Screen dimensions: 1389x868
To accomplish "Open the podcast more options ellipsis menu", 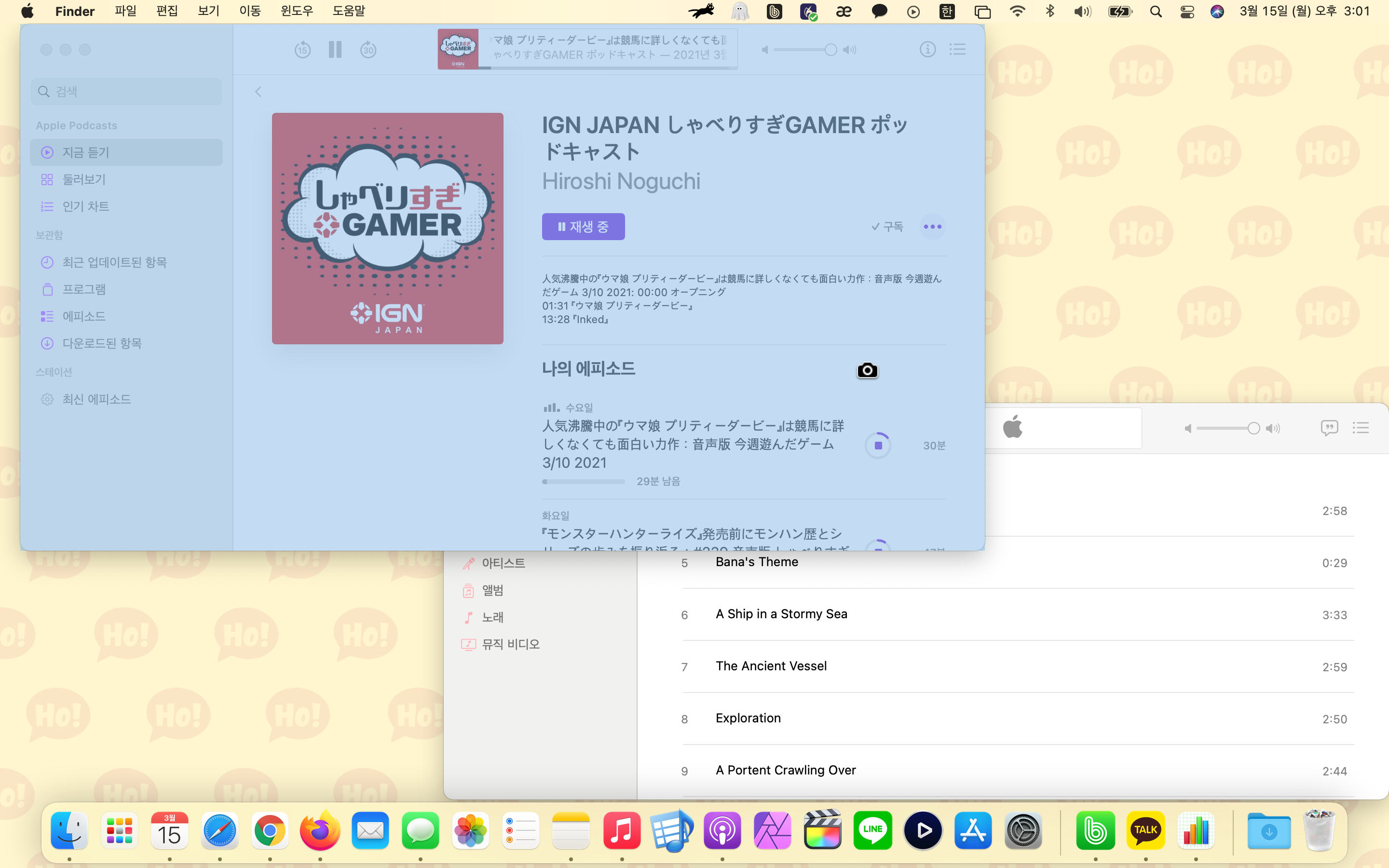I will (x=933, y=227).
